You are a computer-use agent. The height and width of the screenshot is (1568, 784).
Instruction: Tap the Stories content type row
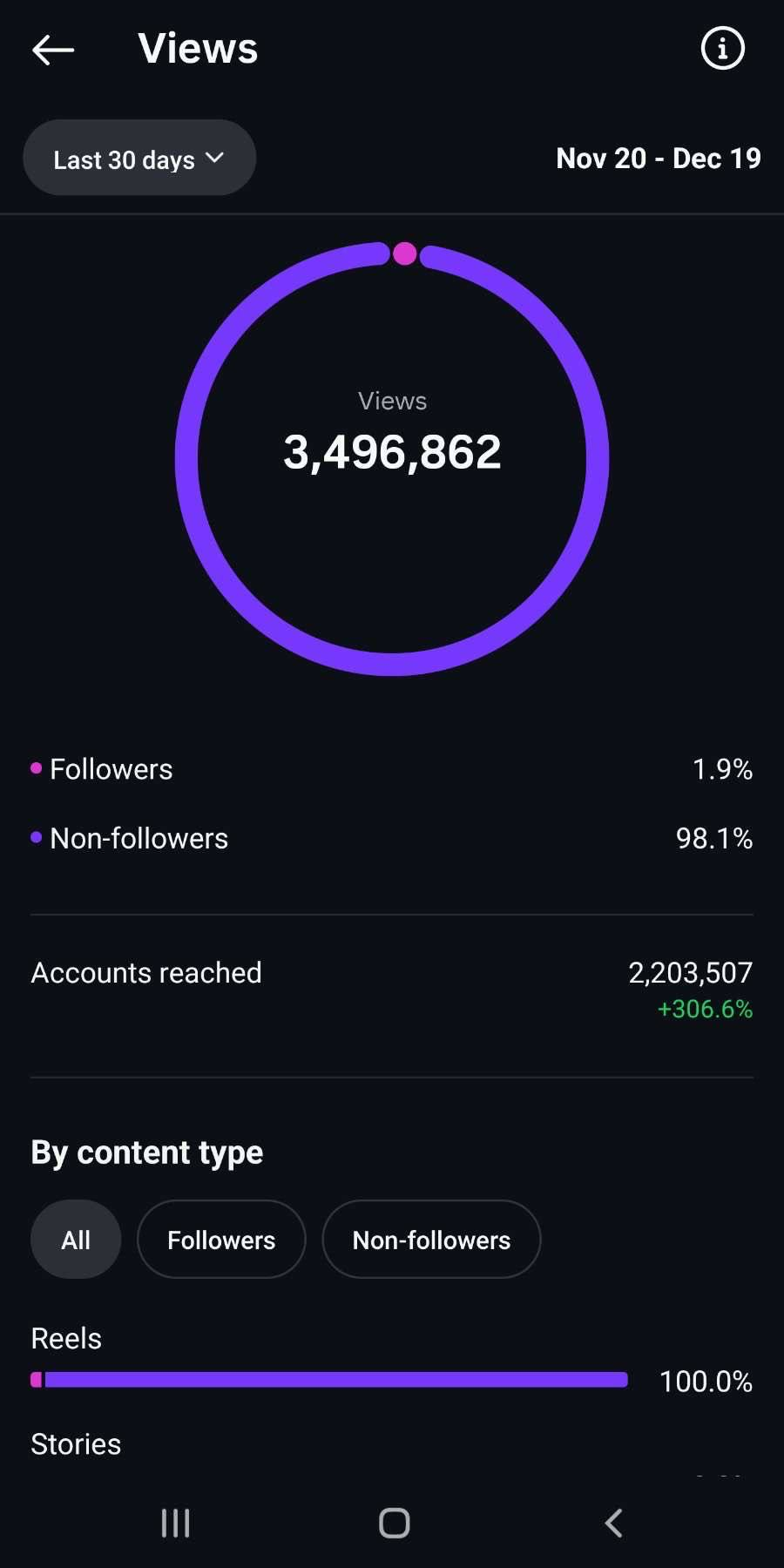click(x=76, y=1443)
